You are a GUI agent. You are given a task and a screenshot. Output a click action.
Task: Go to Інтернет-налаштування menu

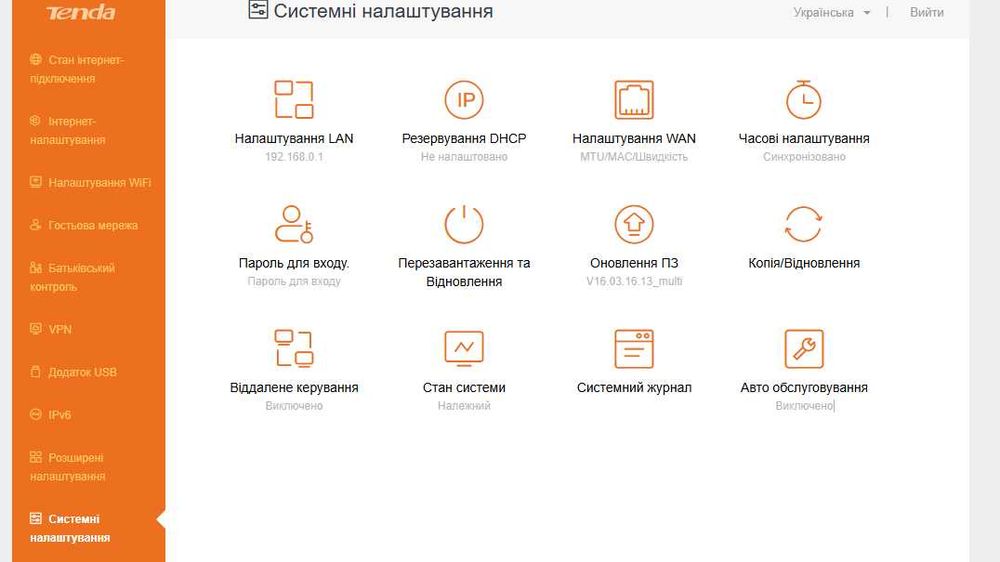coord(68,130)
